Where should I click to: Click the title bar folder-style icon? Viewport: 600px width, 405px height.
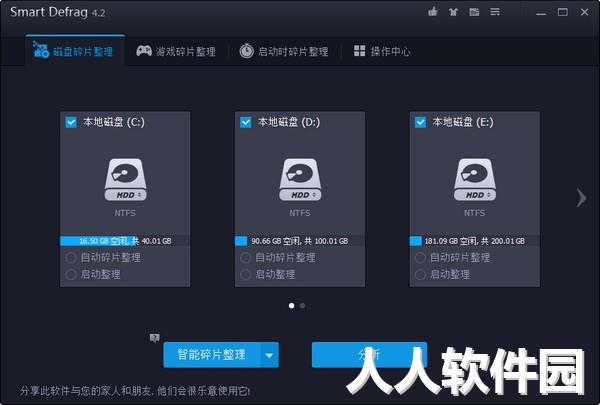474,12
